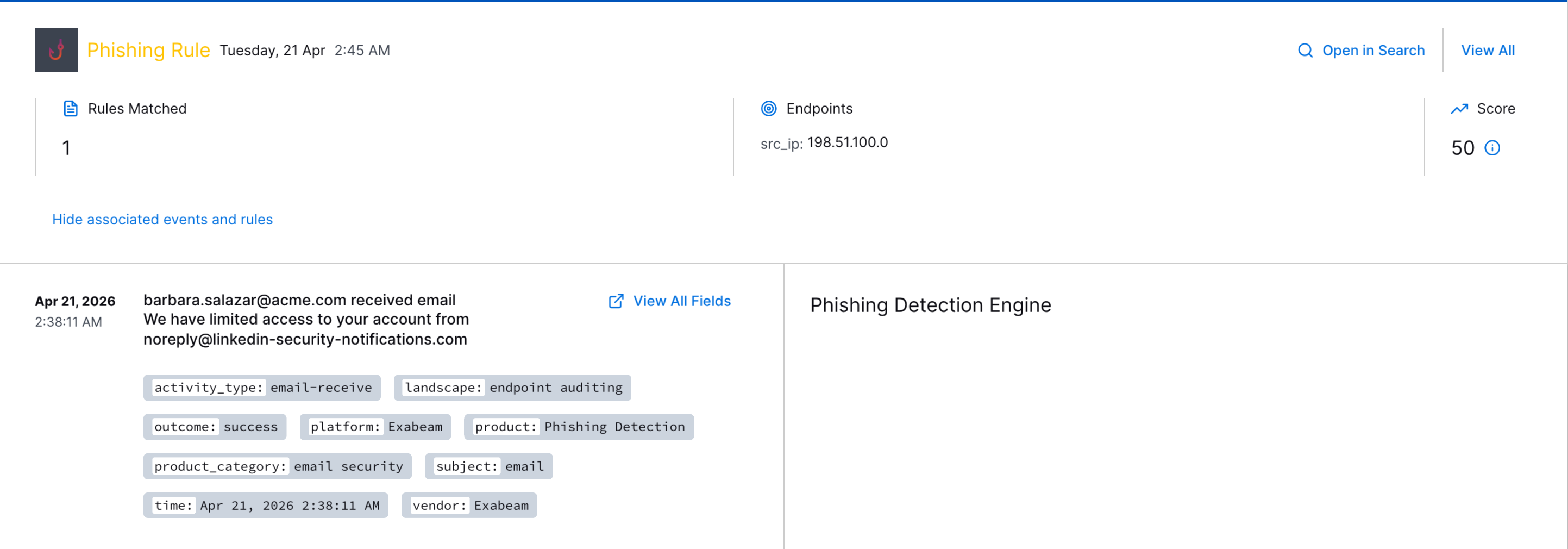Select the landscape: endpoint auditing tag
Screen dimensions: 1568x549
click(512, 388)
